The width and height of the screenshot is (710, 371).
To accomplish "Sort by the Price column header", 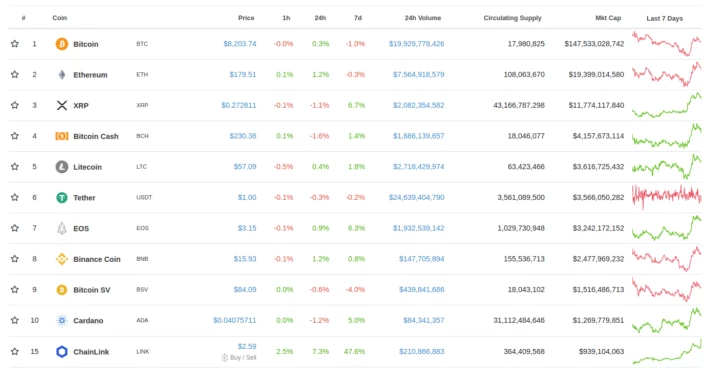I will [246, 18].
